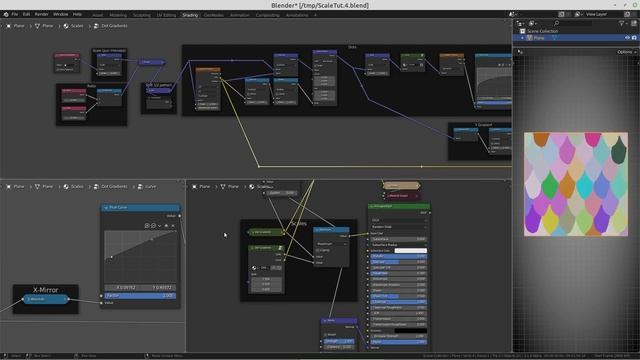Adjust the Alpha slider on Principled BSDF
The width and height of the screenshot is (640, 360).
(399, 342)
